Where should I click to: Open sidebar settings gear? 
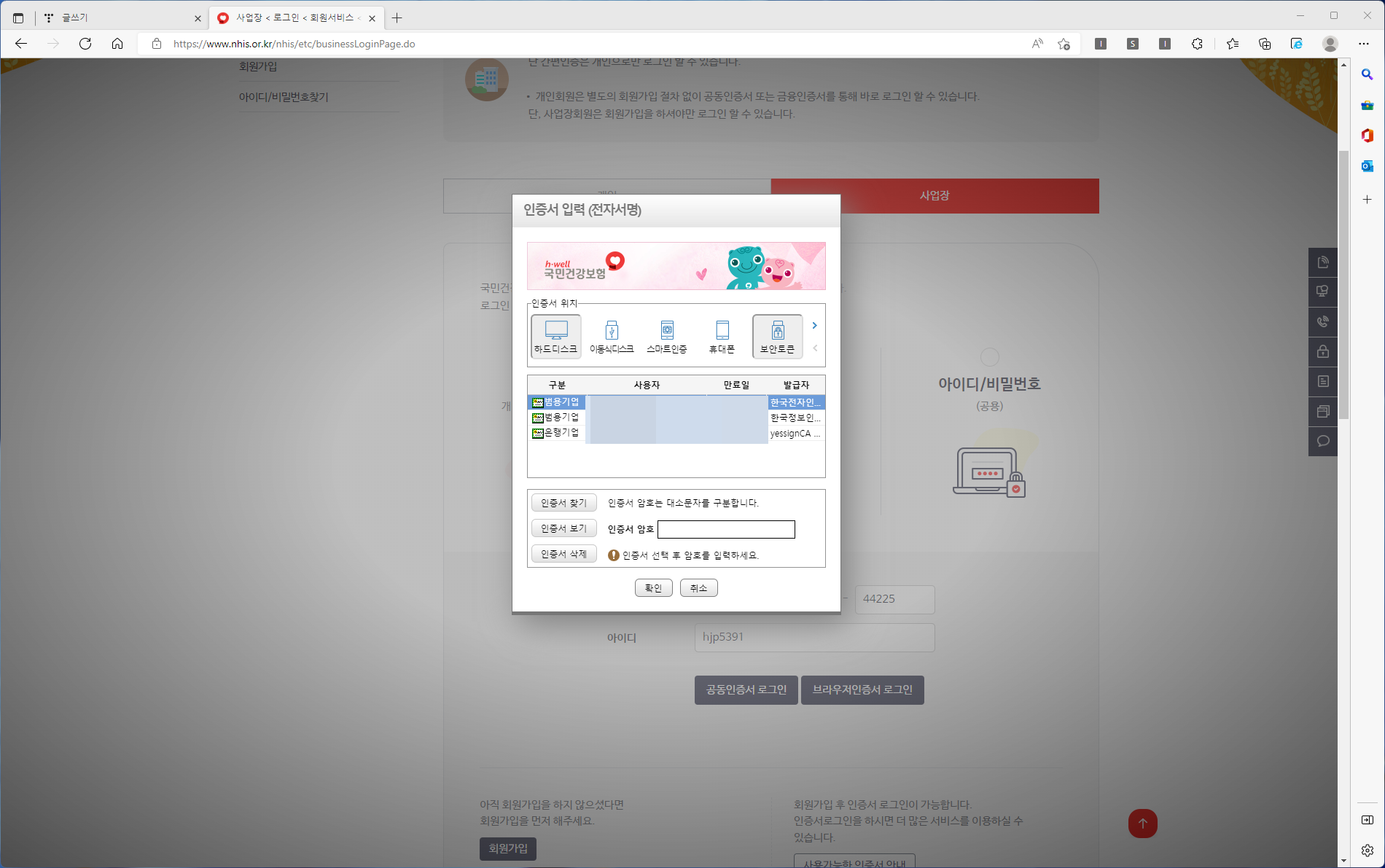point(1368,851)
